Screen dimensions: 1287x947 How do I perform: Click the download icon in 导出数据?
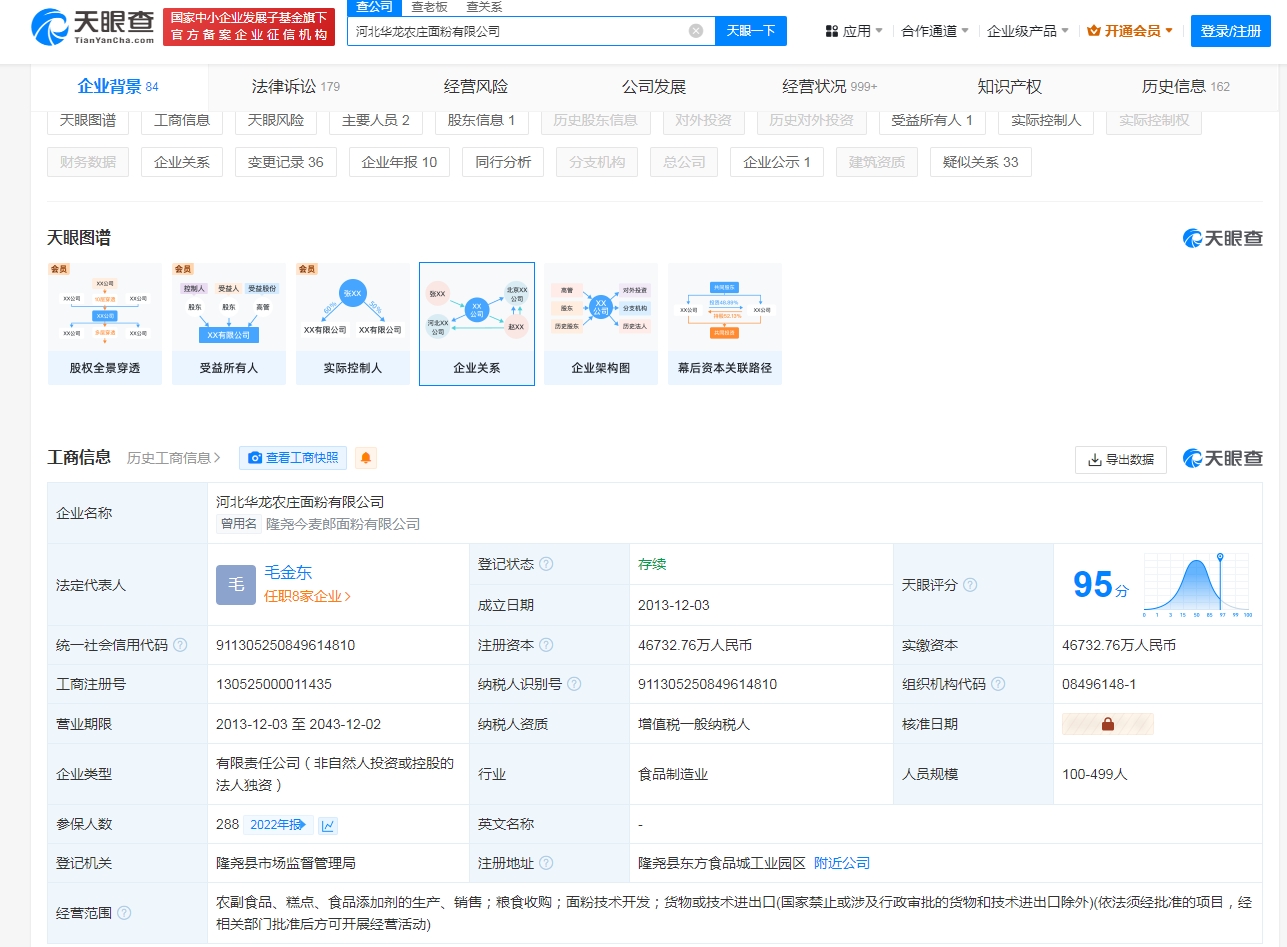point(1094,460)
